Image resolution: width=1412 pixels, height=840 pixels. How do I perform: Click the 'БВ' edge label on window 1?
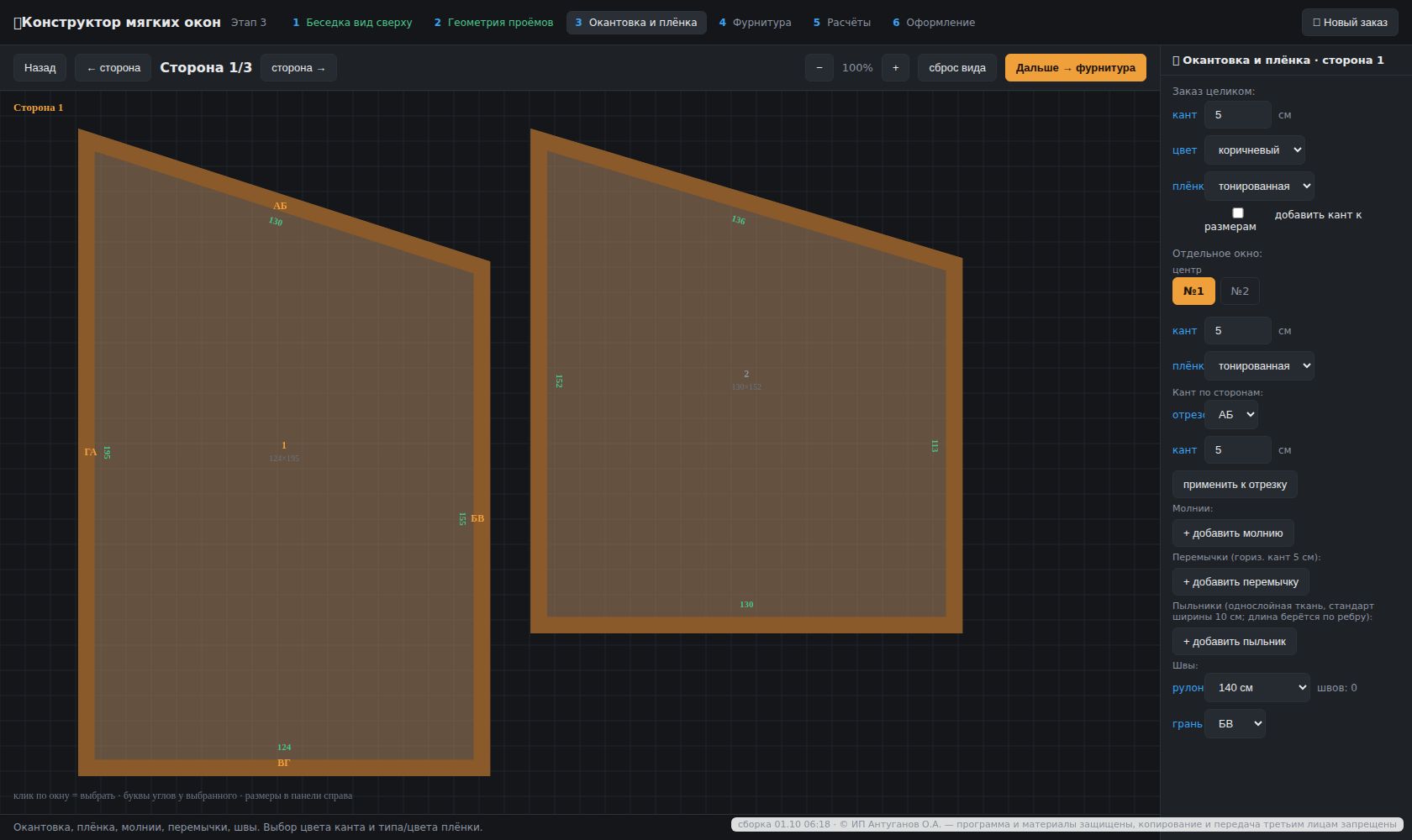(477, 518)
